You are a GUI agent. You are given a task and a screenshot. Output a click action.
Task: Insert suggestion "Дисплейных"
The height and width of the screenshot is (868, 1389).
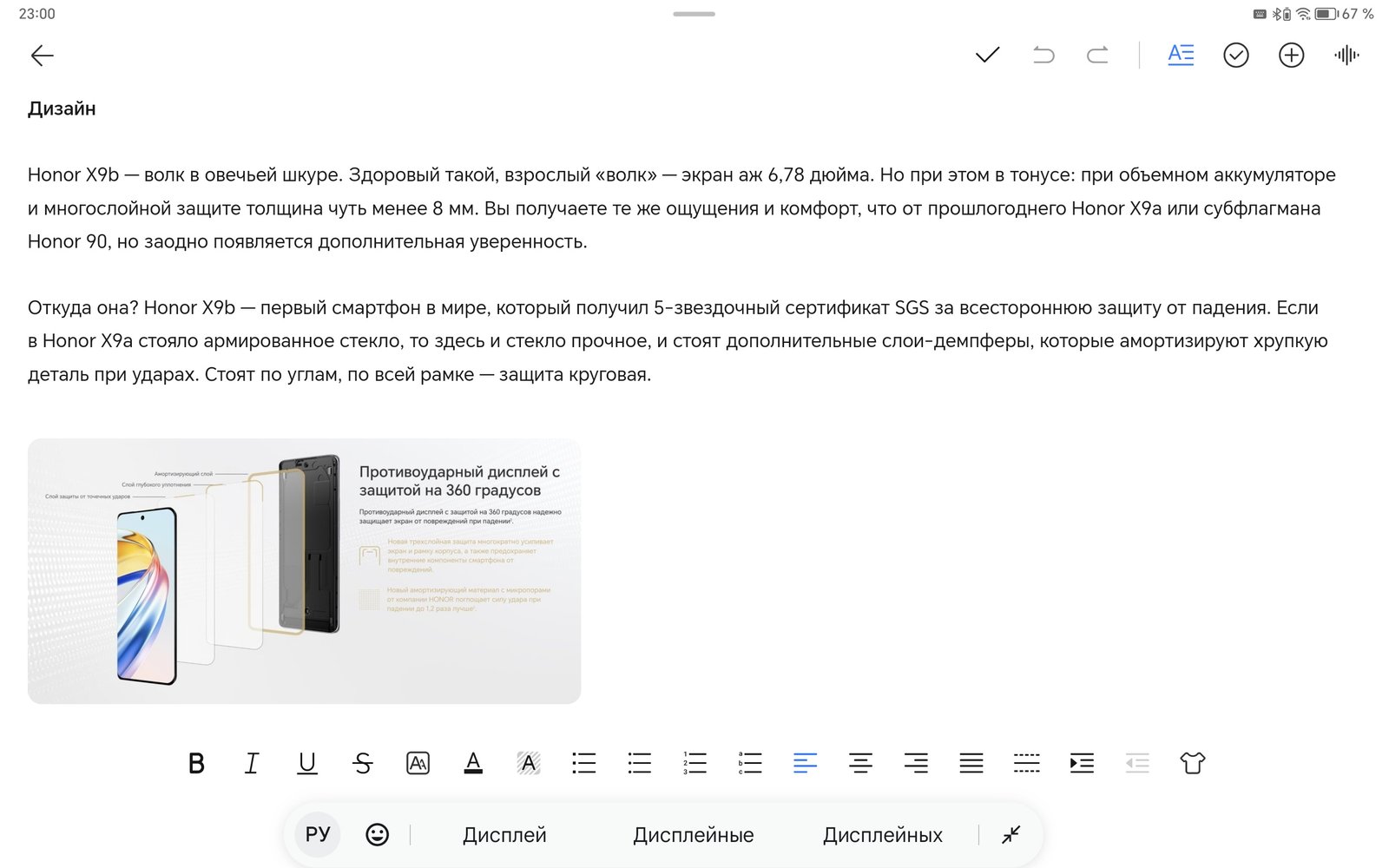[883, 835]
